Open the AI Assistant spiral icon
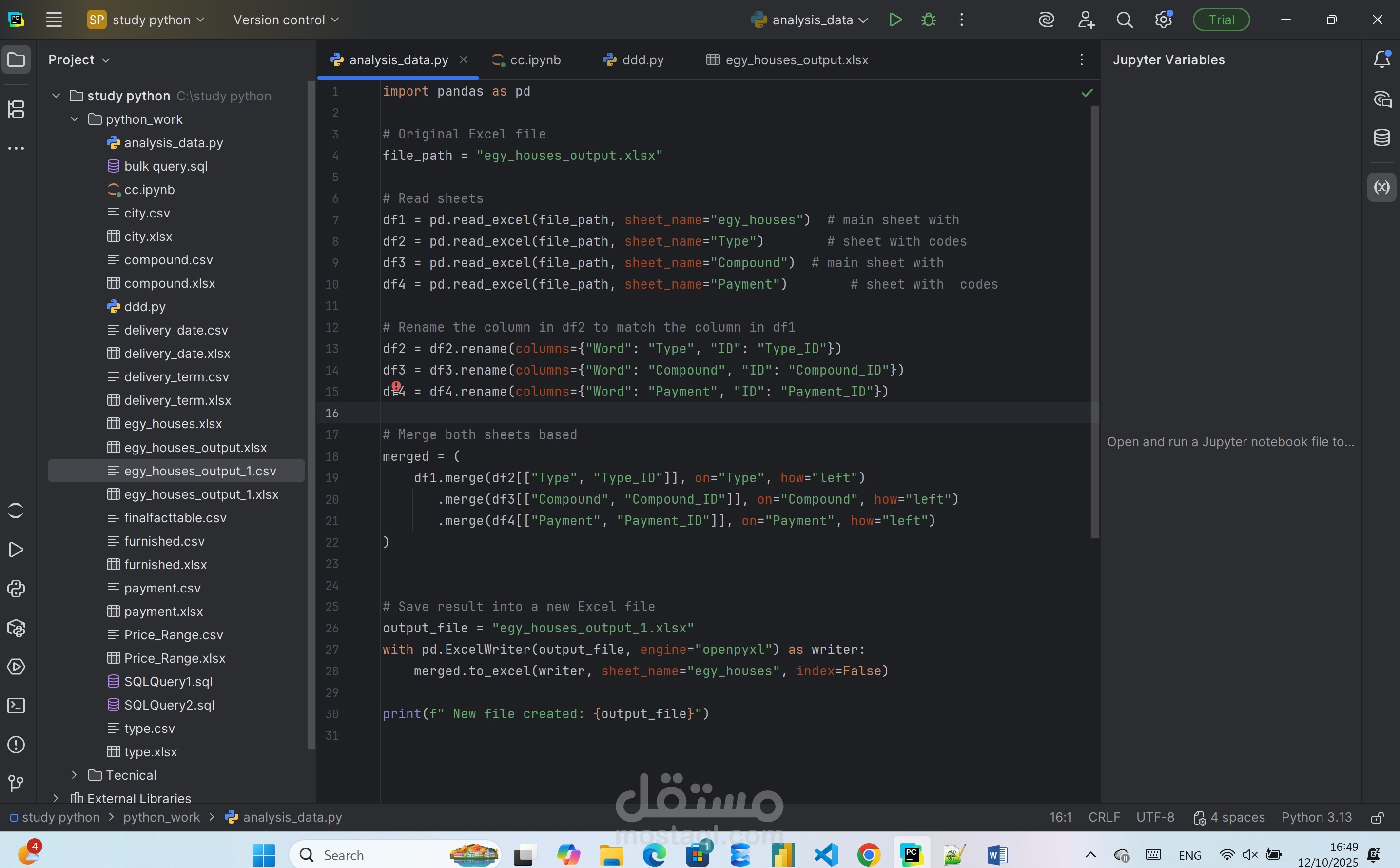Image resolution: width=1400 pixels, height=868 pixels. [x=1046, y=20]
